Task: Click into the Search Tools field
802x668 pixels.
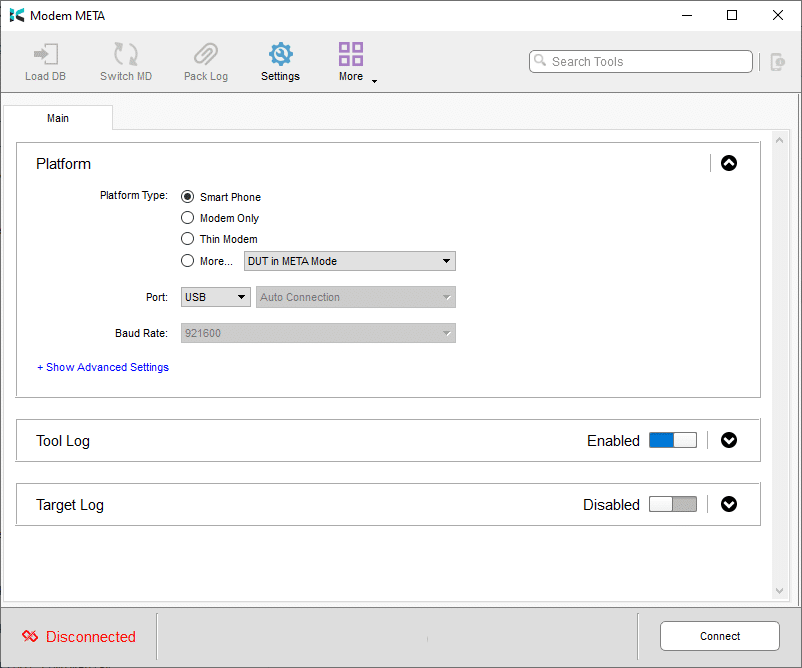Action: 641,61
